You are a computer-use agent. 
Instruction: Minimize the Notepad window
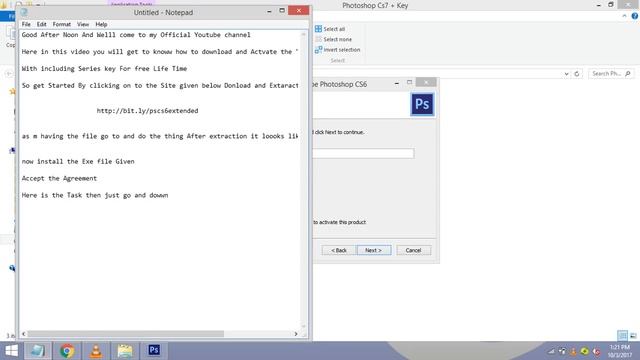coord(269,11)
